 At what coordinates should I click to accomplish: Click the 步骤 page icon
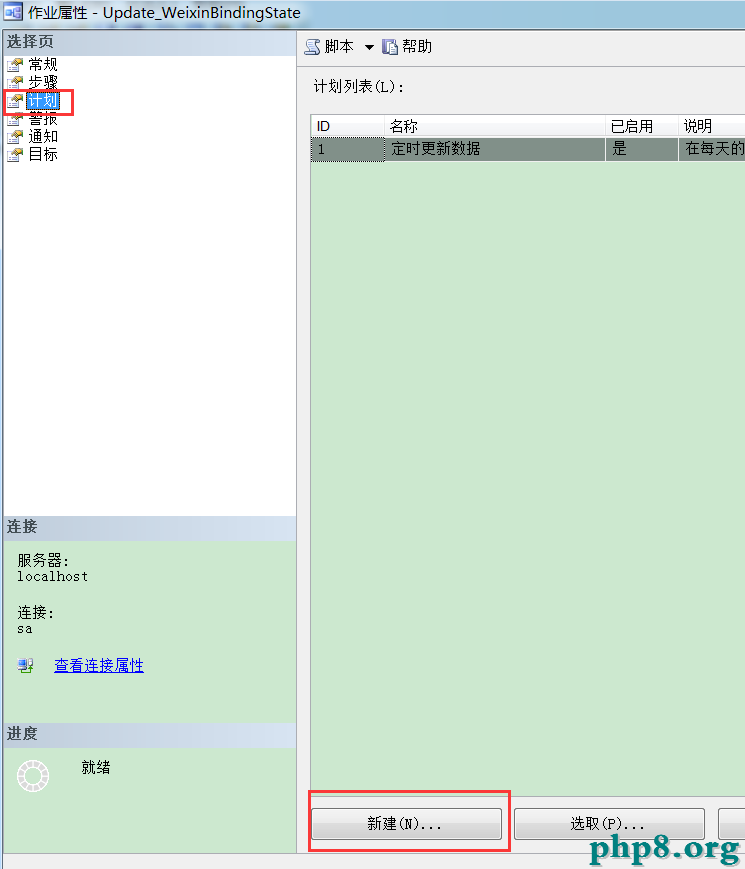click(15, 83)
